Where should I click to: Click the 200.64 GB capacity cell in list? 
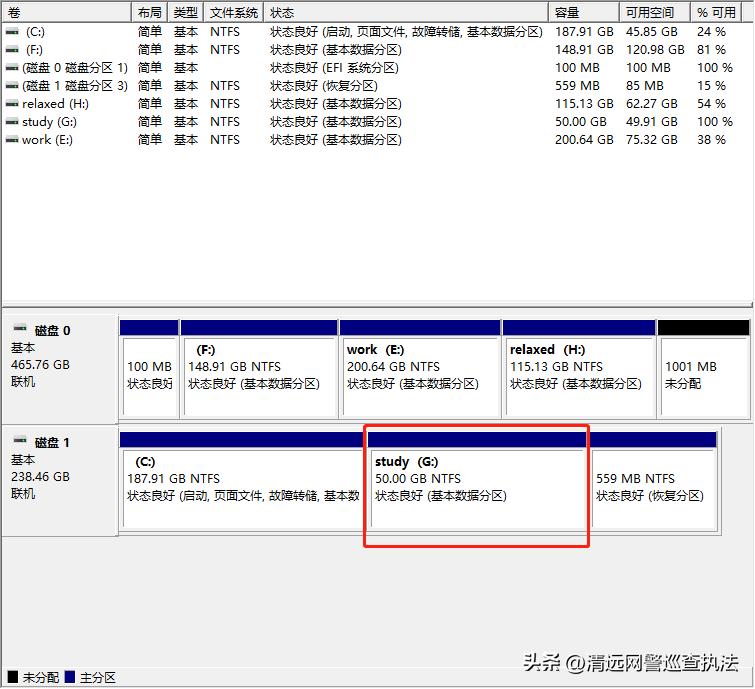coord(584,140)
